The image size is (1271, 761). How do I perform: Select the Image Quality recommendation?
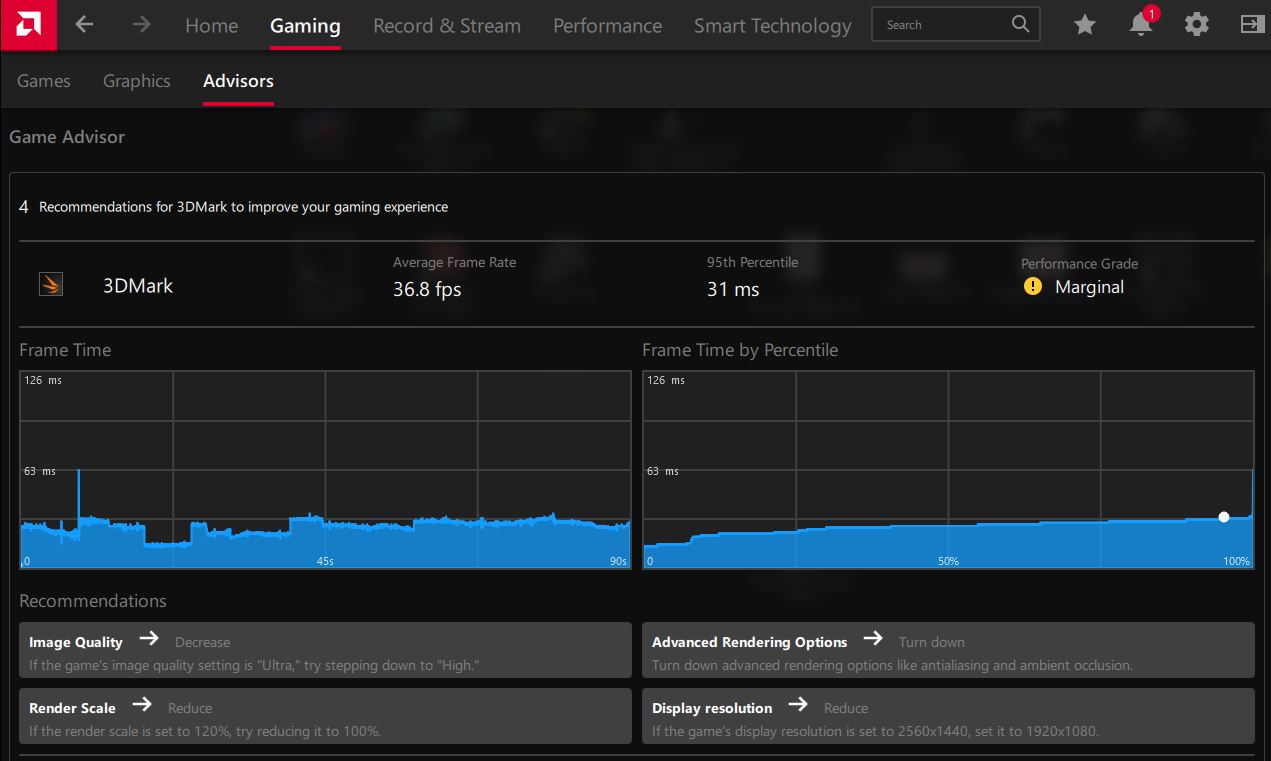[325, 651]
